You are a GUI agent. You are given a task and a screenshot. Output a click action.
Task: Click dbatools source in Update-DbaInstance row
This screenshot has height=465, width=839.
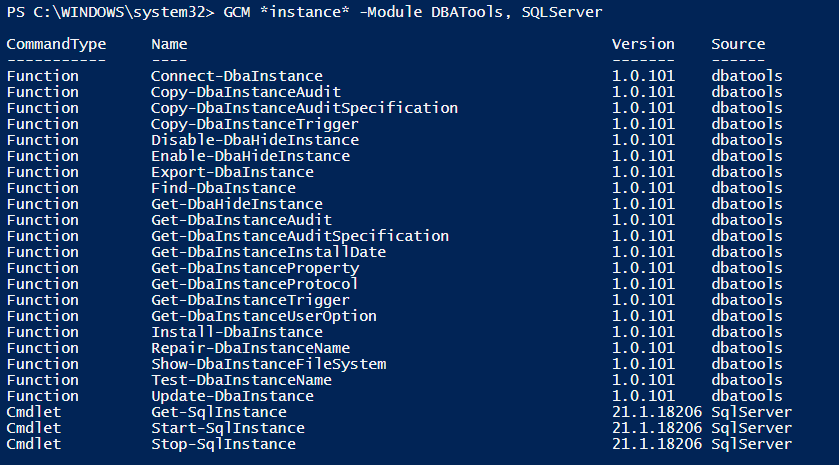(747, 397)
